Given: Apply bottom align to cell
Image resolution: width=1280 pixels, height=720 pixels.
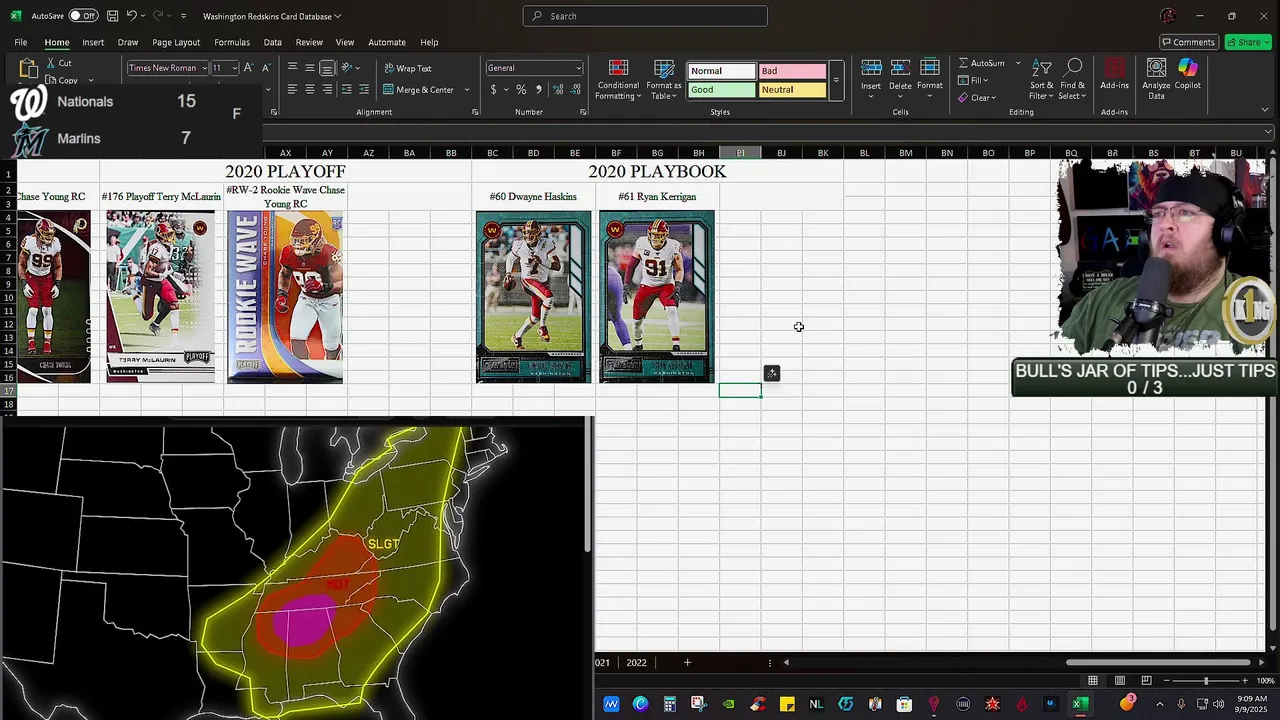Looking at the screenshot, I should point(327,68).
